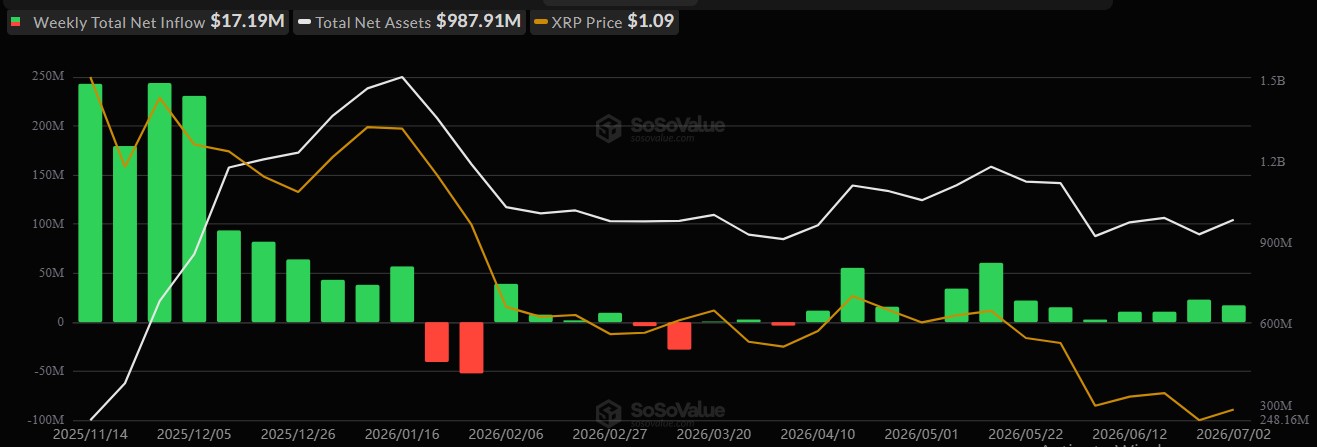
Task: Click the $17.19M net inflow value
Action: tap(246, 22)
